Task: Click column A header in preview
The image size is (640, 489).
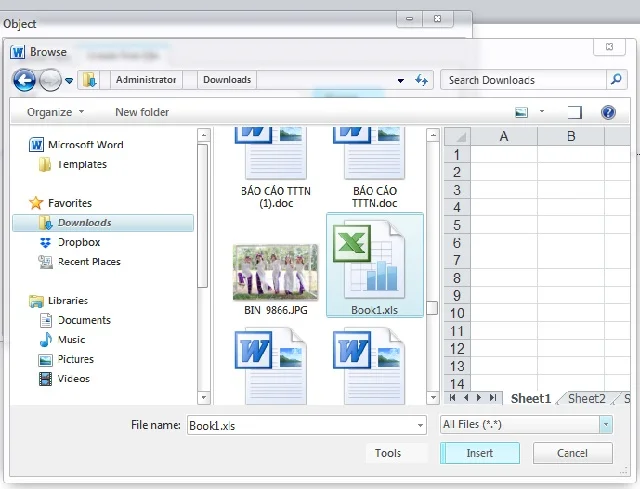Action: pyautogui.click(x=504, y=136)
